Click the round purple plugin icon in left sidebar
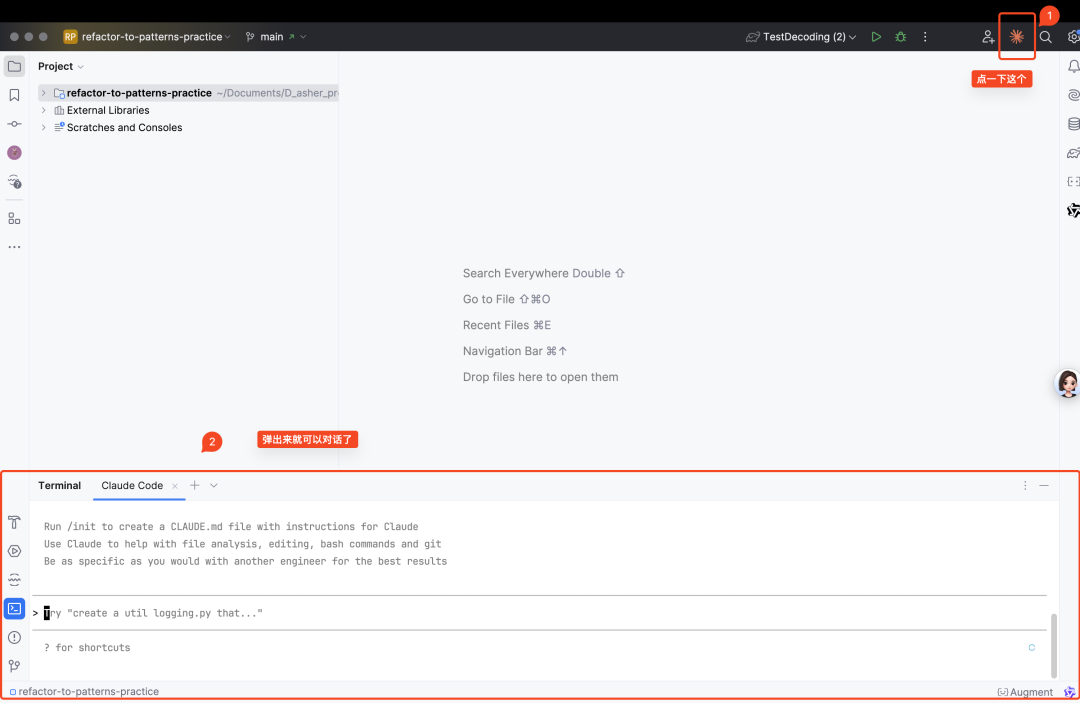The height and width of the screenshot is (703, 1080). pyautogui.click(x=14, y=153)
